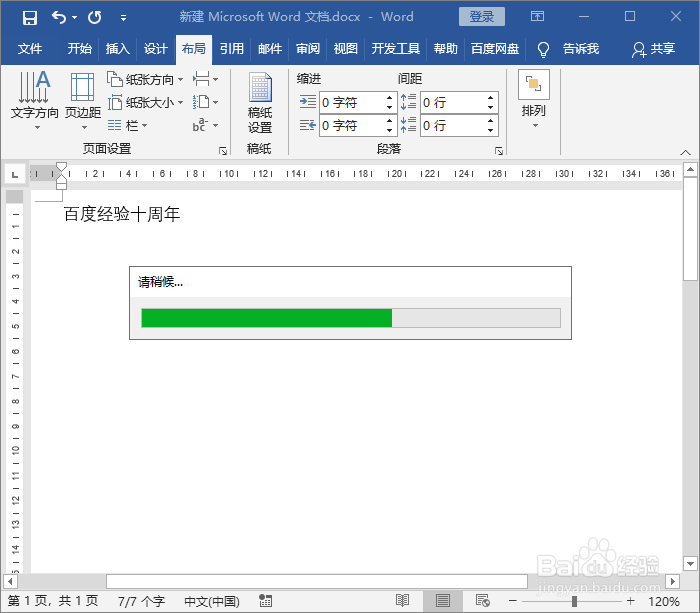Open the 百度网盘 tab
700x613 pixels.
tap(495, 48)
